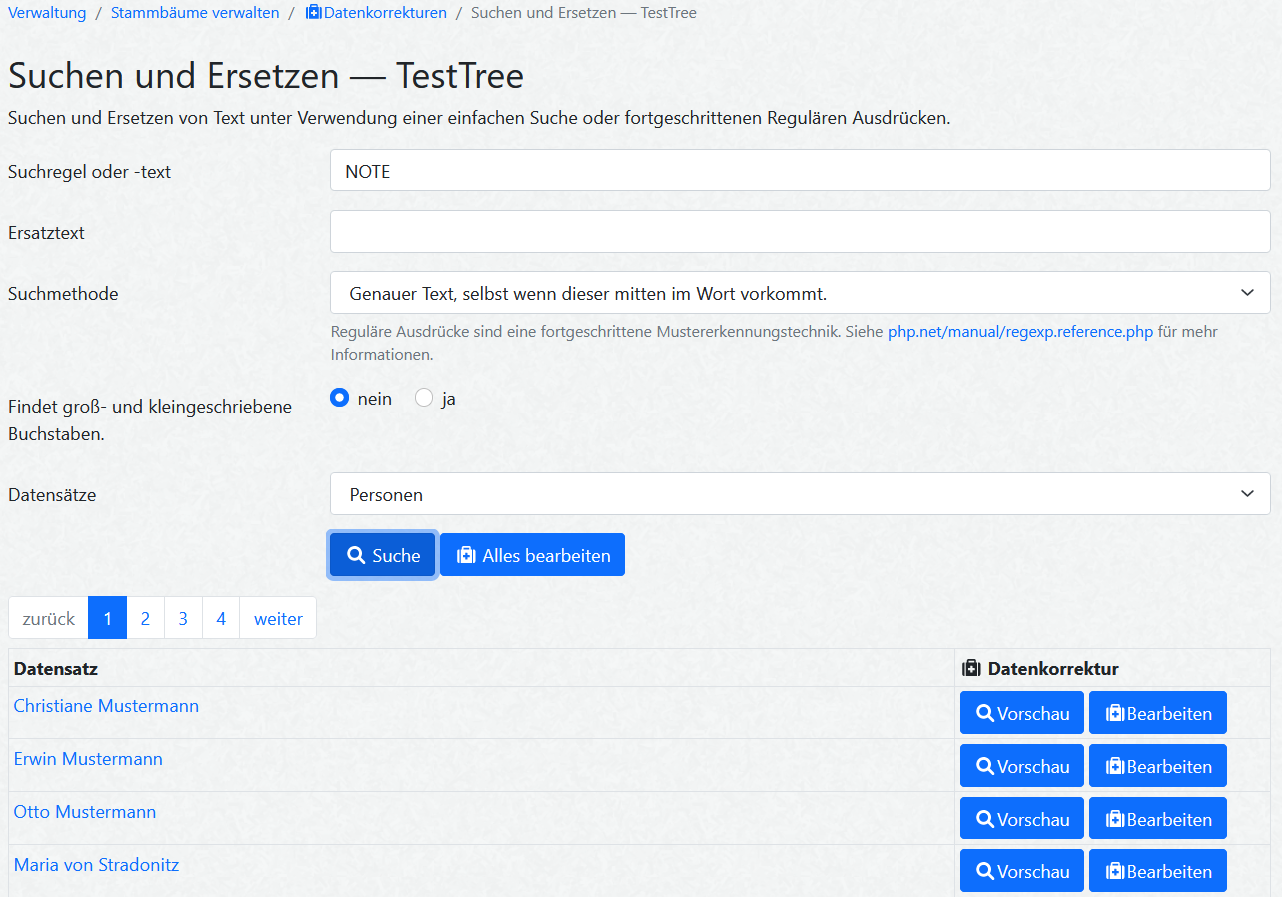Click 'weiter' to go to next page
The height and width of the screenshot is (897, 1282).
278,619
